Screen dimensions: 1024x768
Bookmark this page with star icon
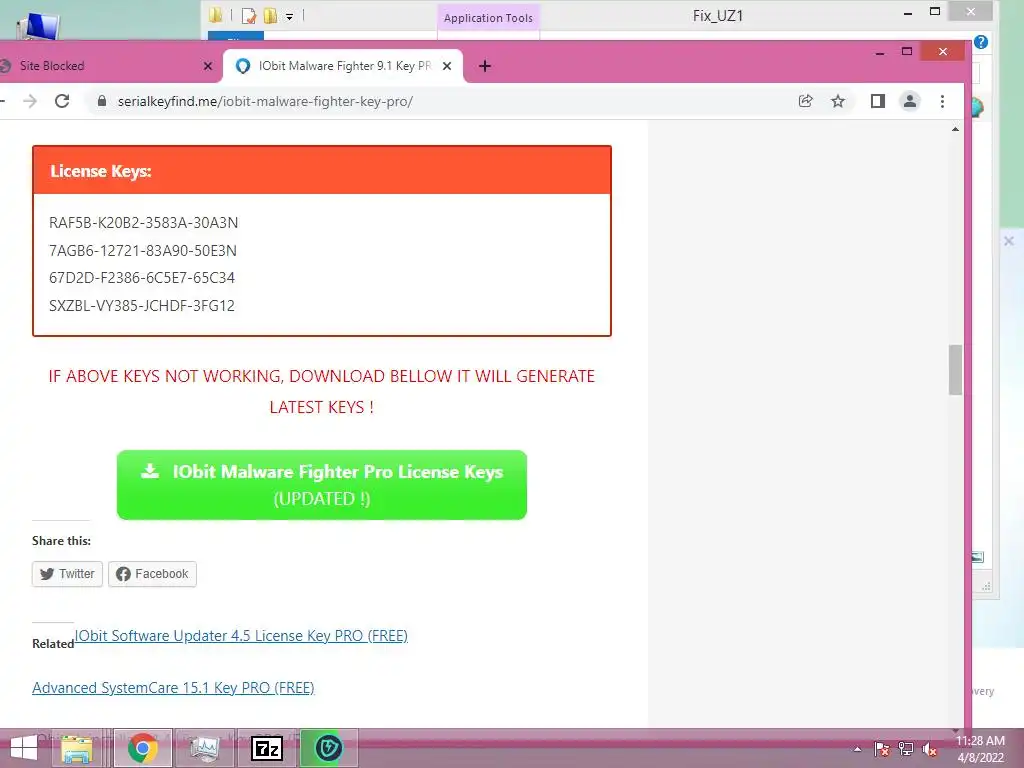pyautogui.click(x=838, y=101)
